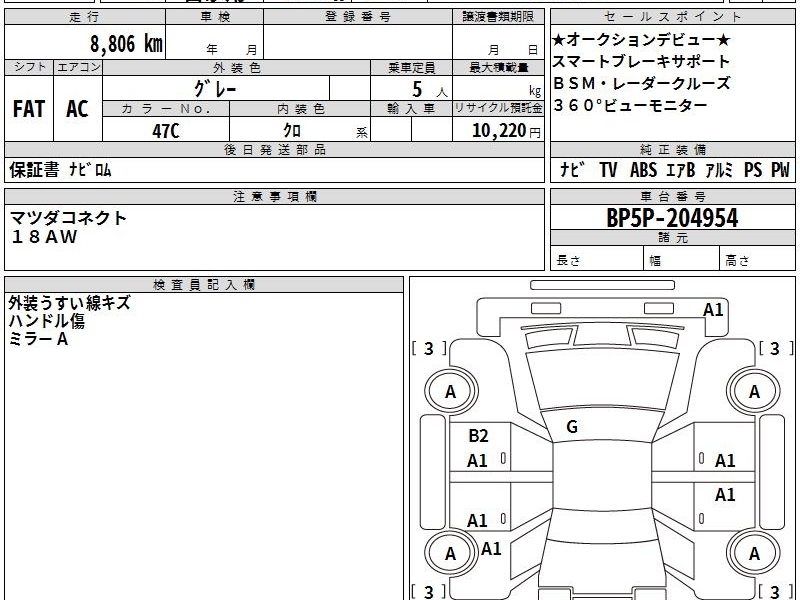This screenshot has width=800, height=600.
Task: Click the ハンドル傷 remark
Action: [46, 321]
